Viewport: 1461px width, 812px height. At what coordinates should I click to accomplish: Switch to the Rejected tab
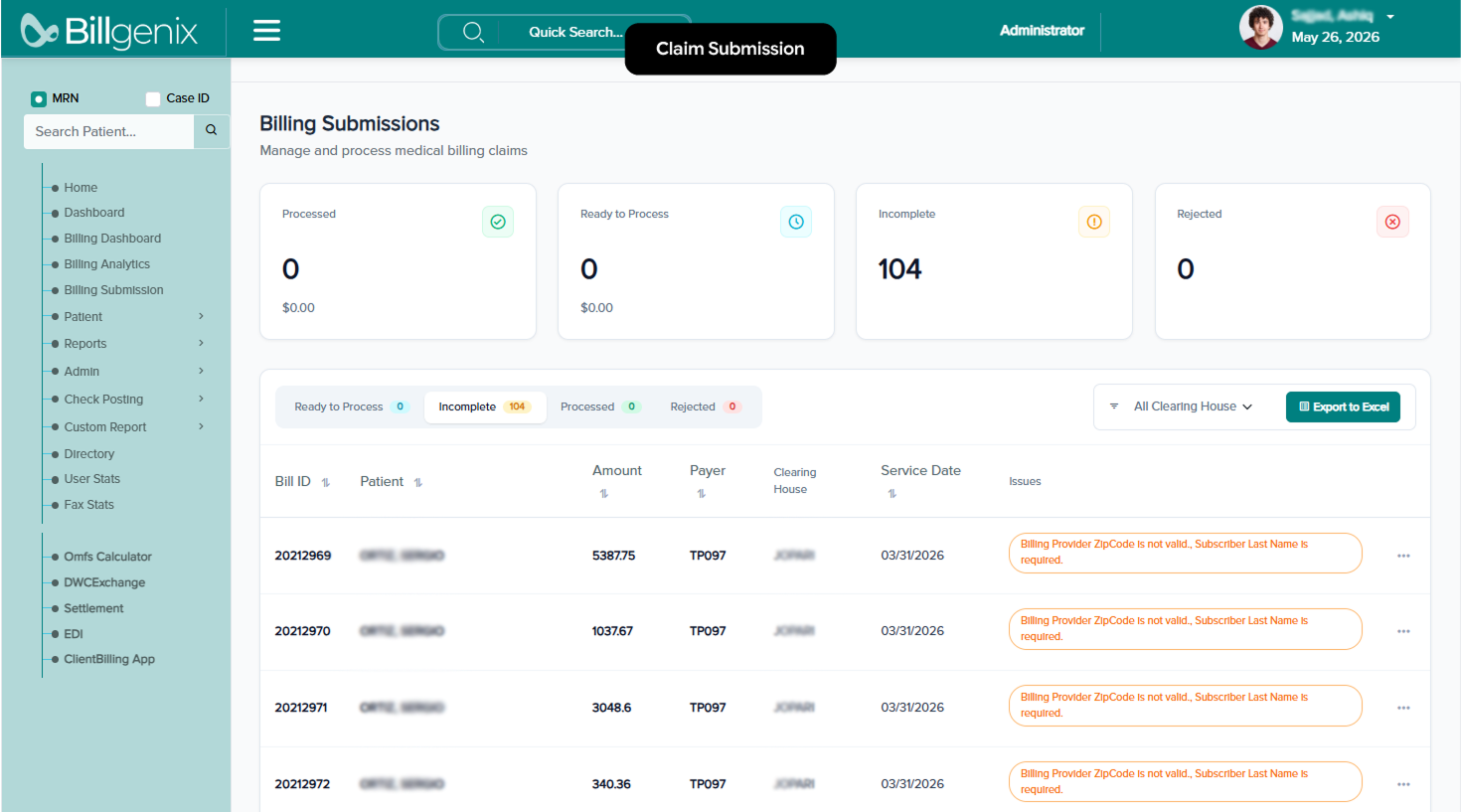tap(705, 406)
